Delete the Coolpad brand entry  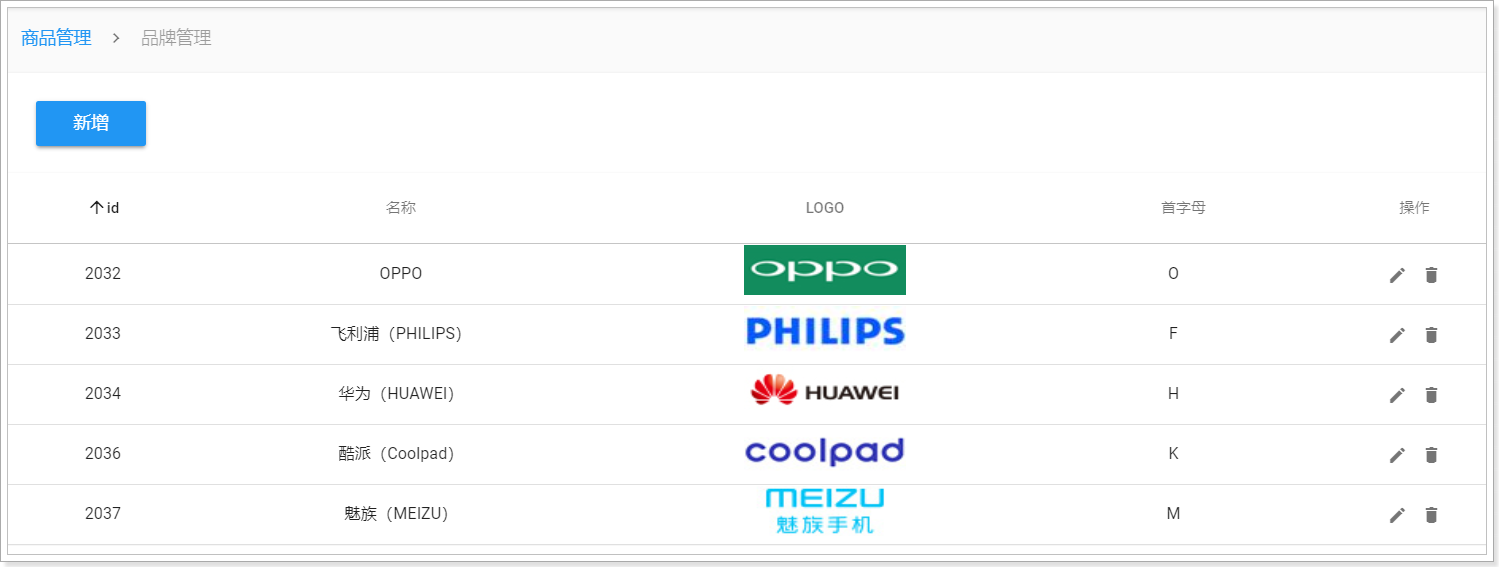(1431, 455)
